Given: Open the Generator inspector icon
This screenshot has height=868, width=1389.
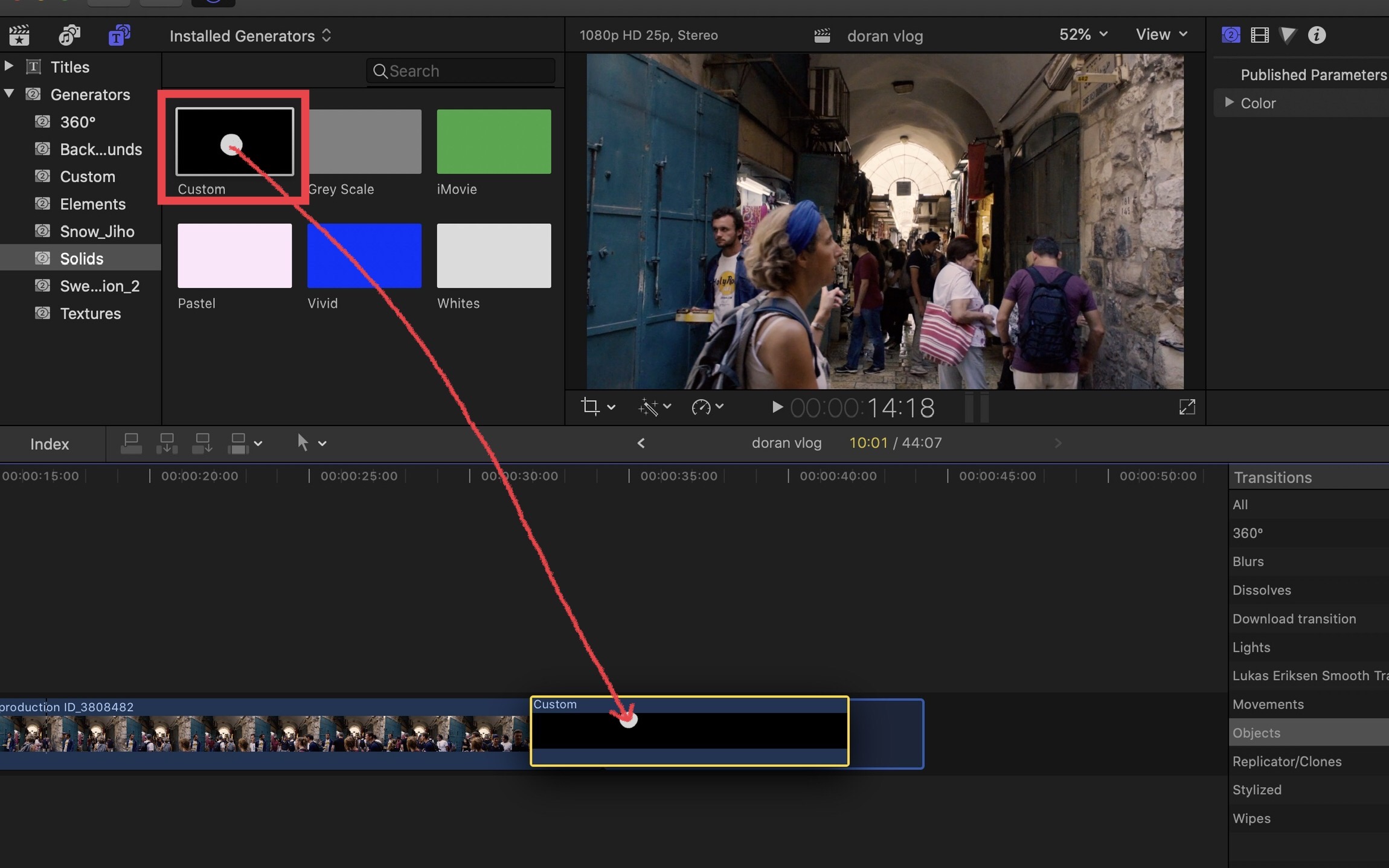Looking at the screenshot, I should point(1230,35).
